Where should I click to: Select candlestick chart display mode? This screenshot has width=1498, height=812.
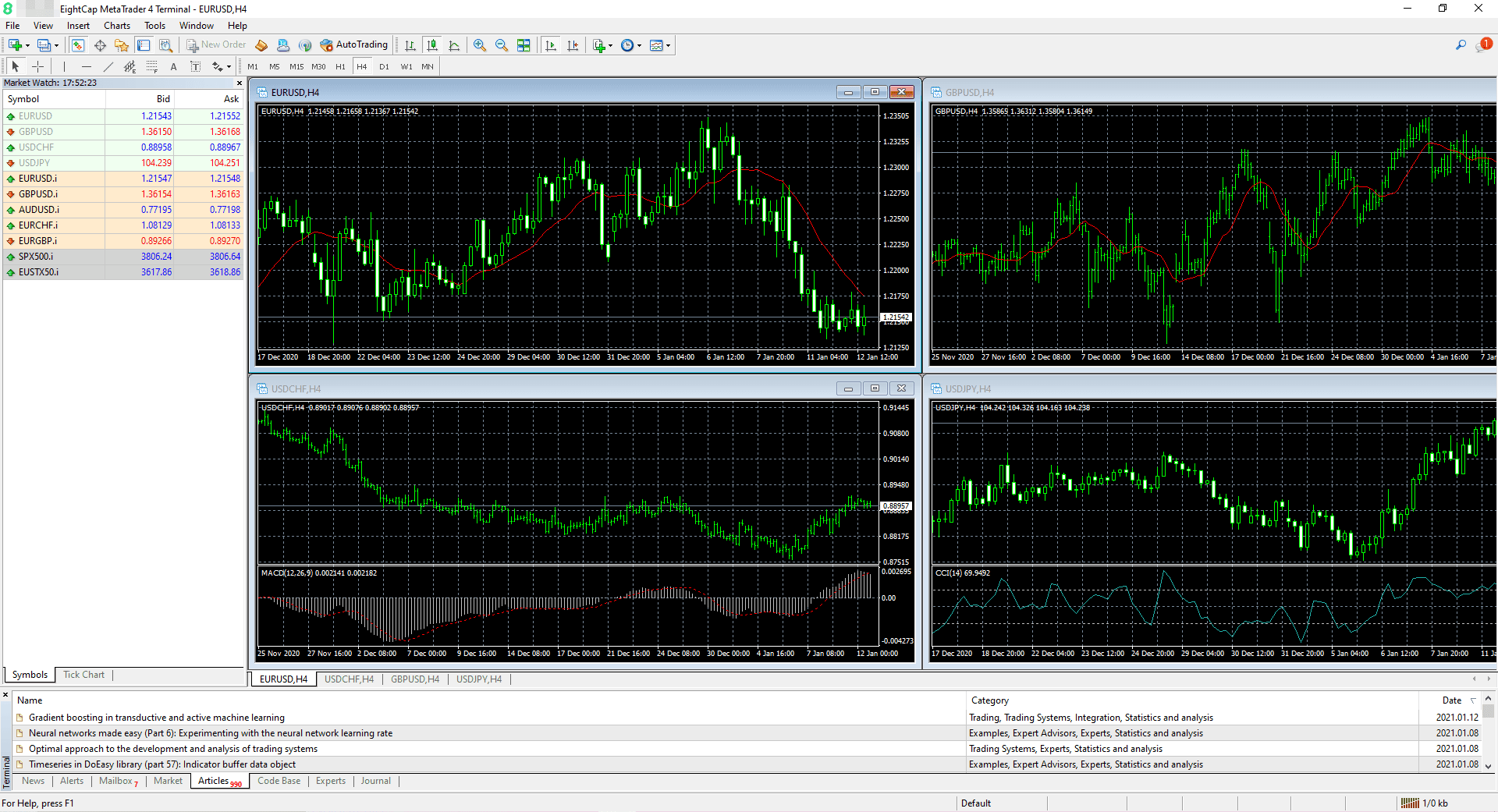pyautogui.click(x=432, y=44)
